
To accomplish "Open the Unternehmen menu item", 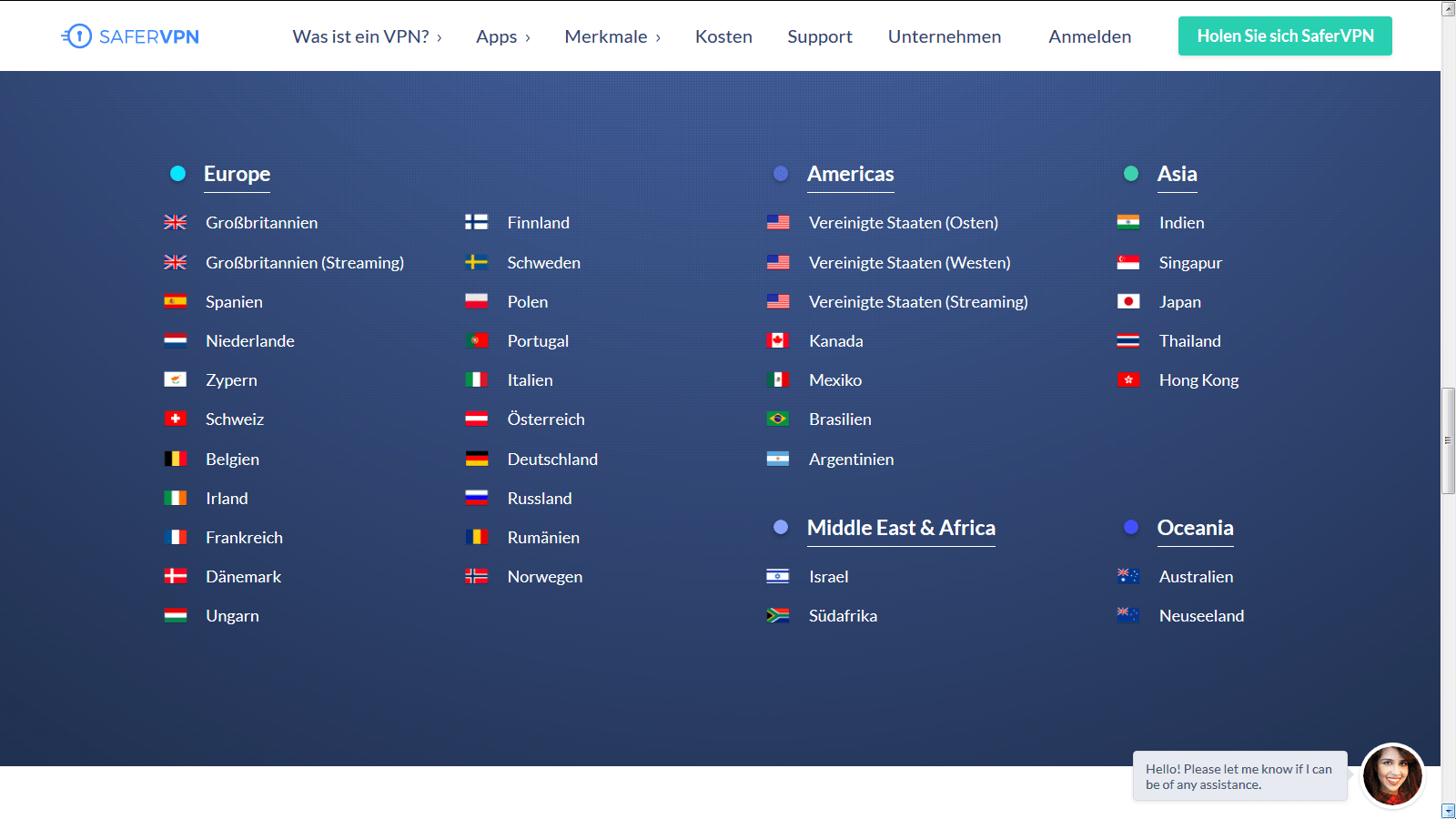I will (945, 36).
